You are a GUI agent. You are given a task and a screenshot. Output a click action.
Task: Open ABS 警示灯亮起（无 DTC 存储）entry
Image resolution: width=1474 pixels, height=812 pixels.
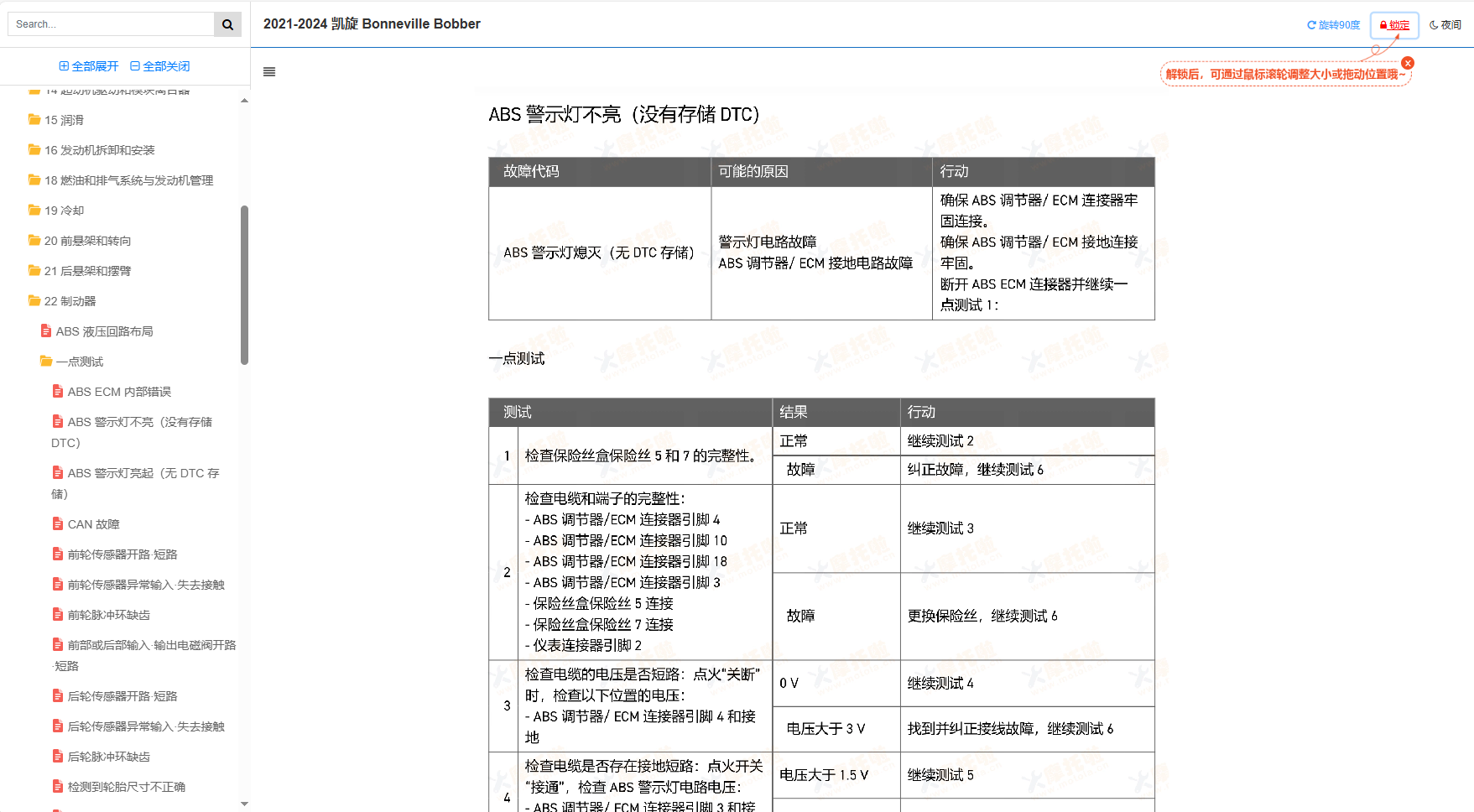135,483
